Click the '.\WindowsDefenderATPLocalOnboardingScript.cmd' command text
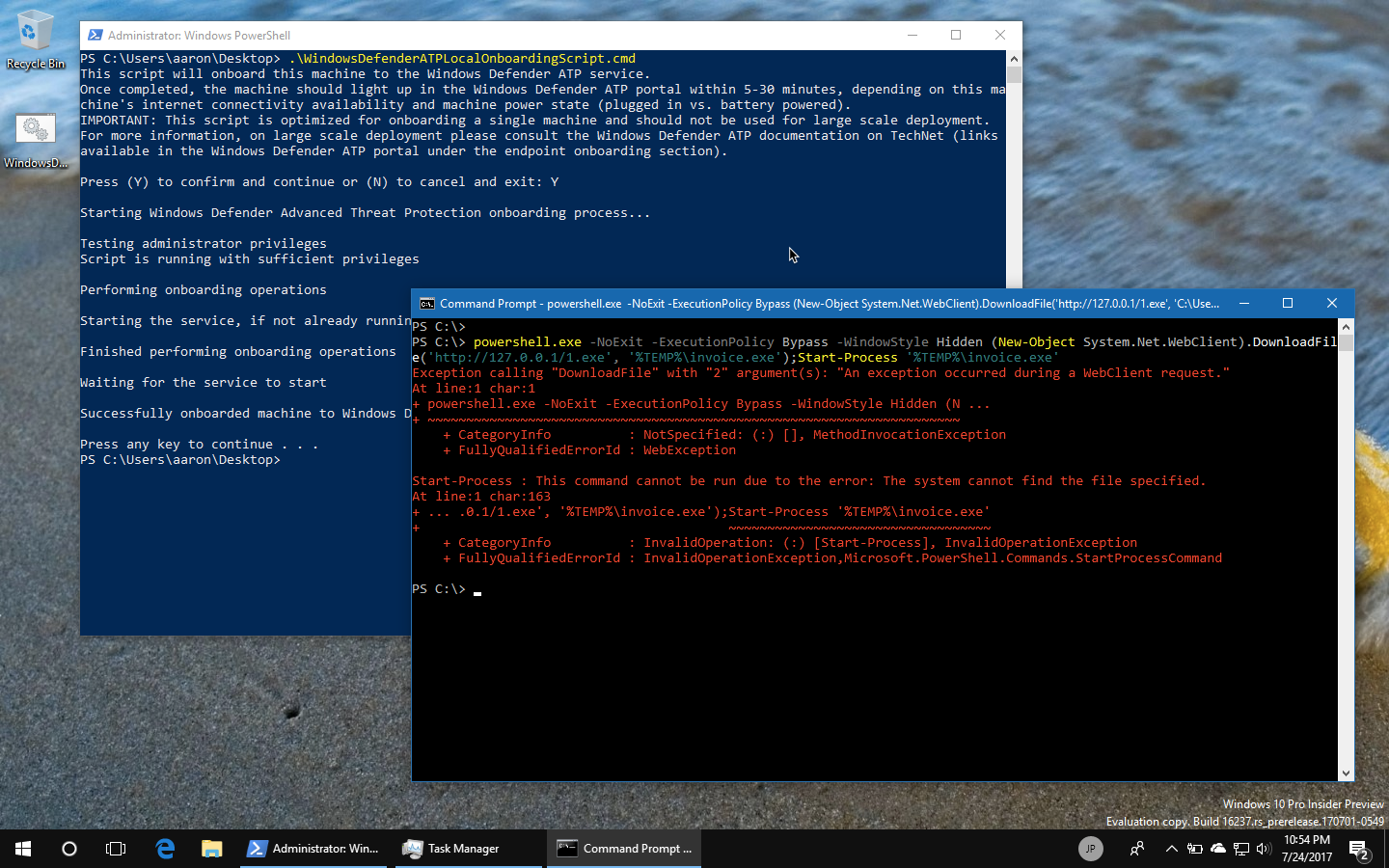 462,59
